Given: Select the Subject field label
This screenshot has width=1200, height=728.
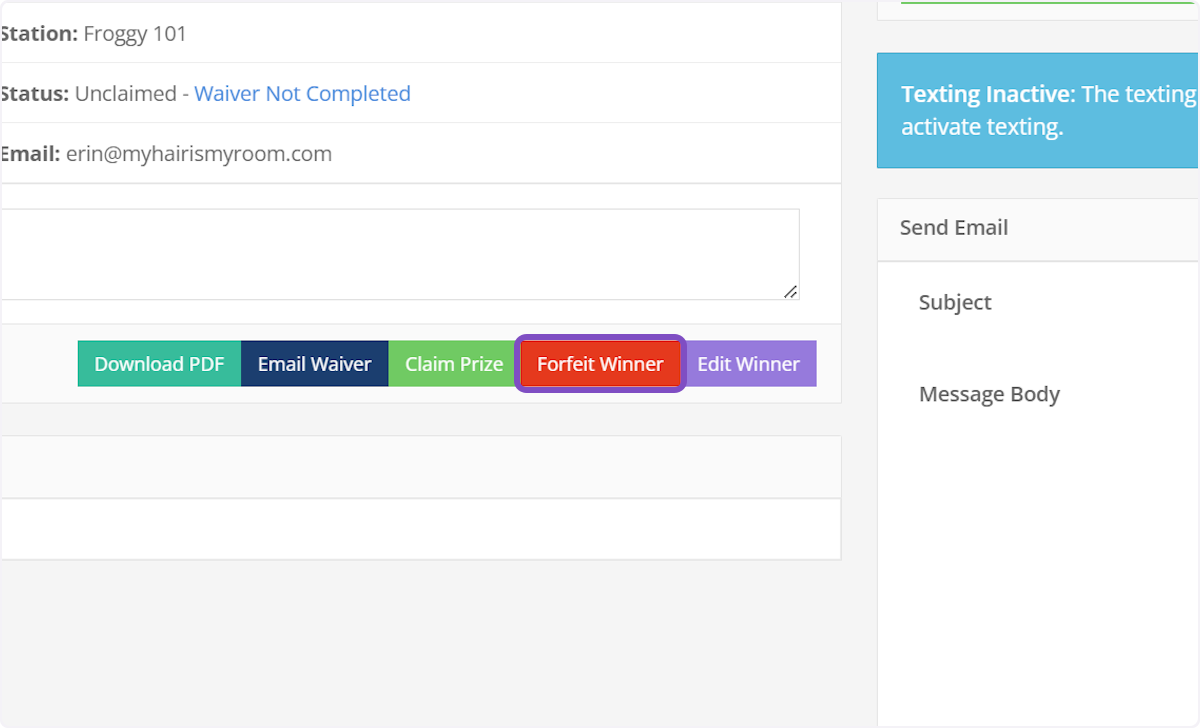Looking at the screenshot, I should (x=955, y=303).
